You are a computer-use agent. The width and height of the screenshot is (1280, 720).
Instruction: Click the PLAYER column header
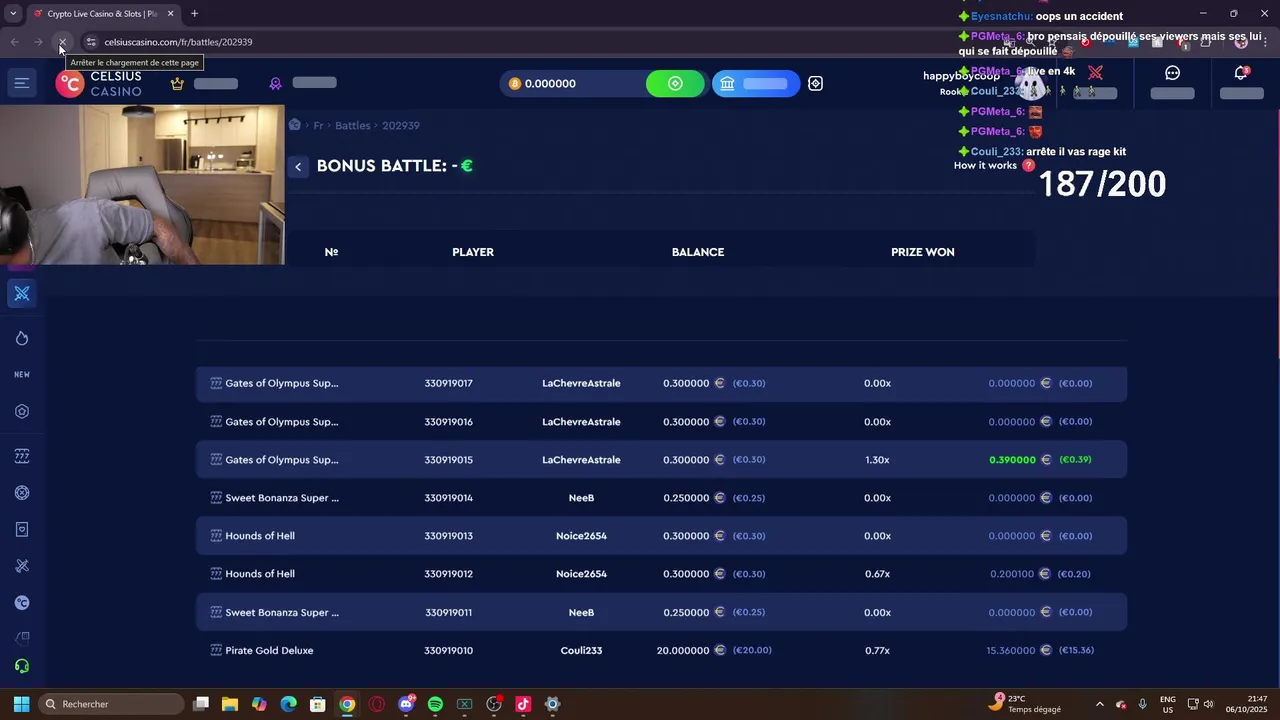point(473,252)
